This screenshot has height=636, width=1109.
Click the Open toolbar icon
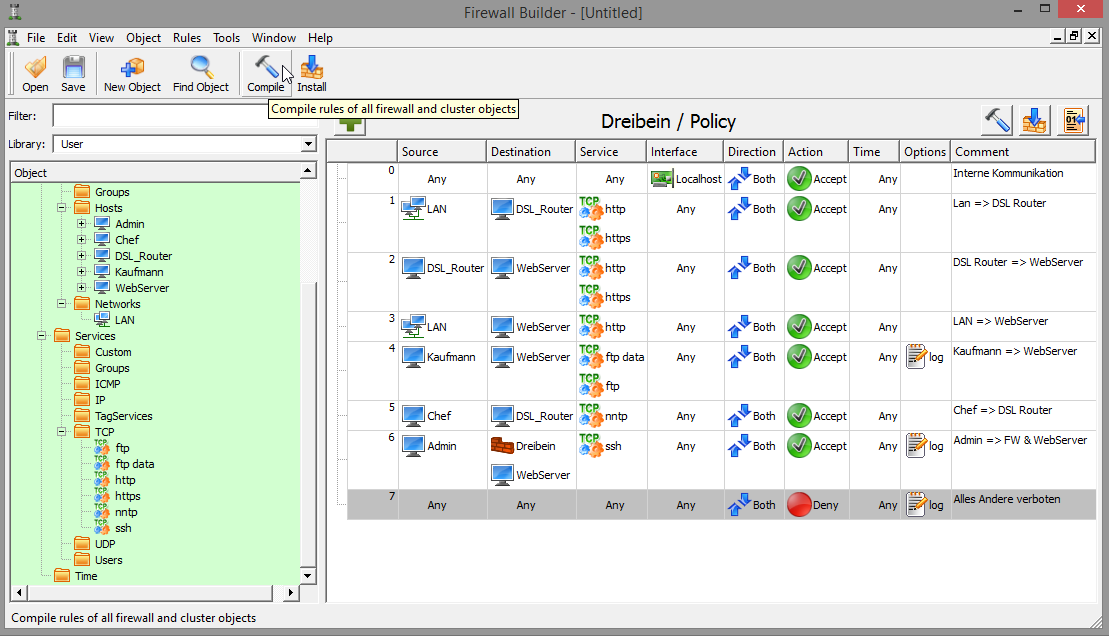[x=35, y=73]
